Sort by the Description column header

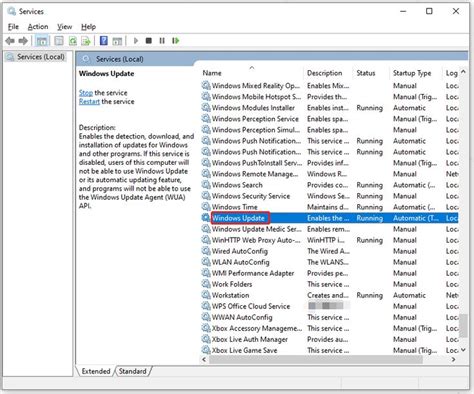328,73
